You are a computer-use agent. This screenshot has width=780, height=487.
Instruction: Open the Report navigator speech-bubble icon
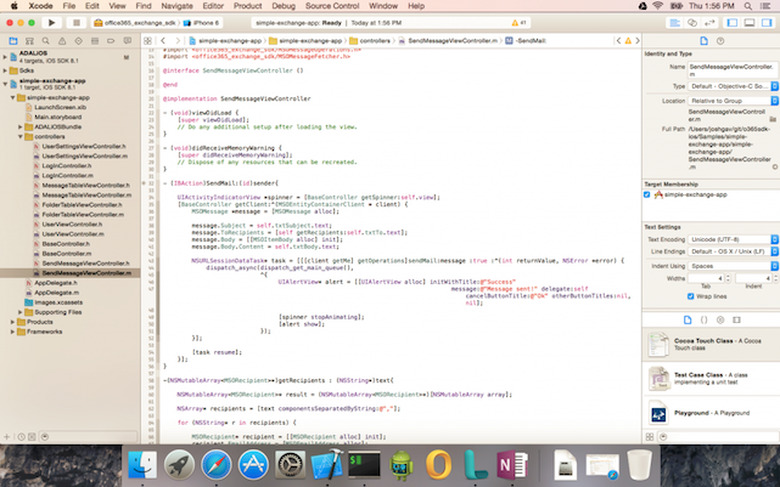(127, 41)
